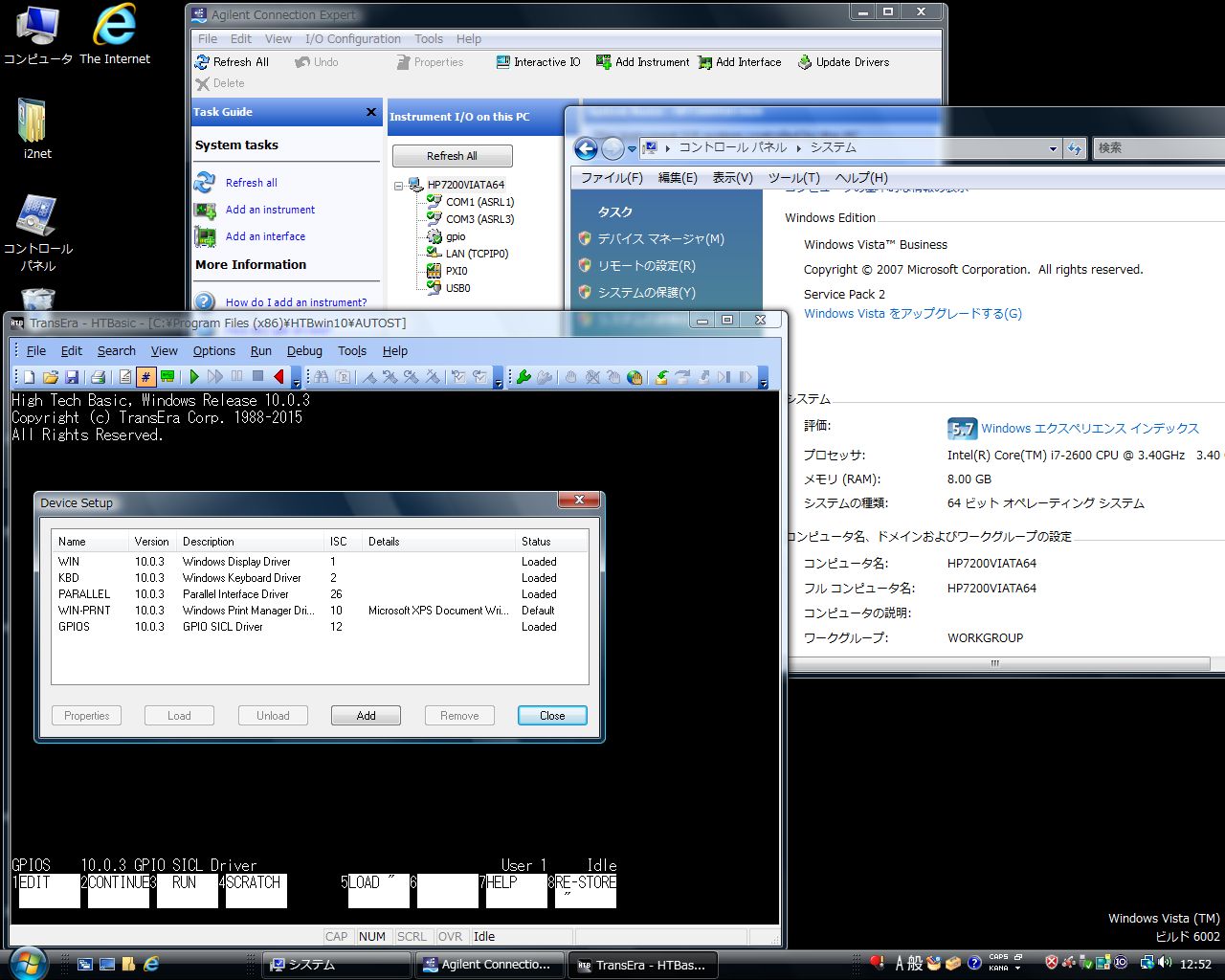Click Refresh all link in Task Guide
The image size is (1225, 980).
pyautogui.click(x=251, y=183)
